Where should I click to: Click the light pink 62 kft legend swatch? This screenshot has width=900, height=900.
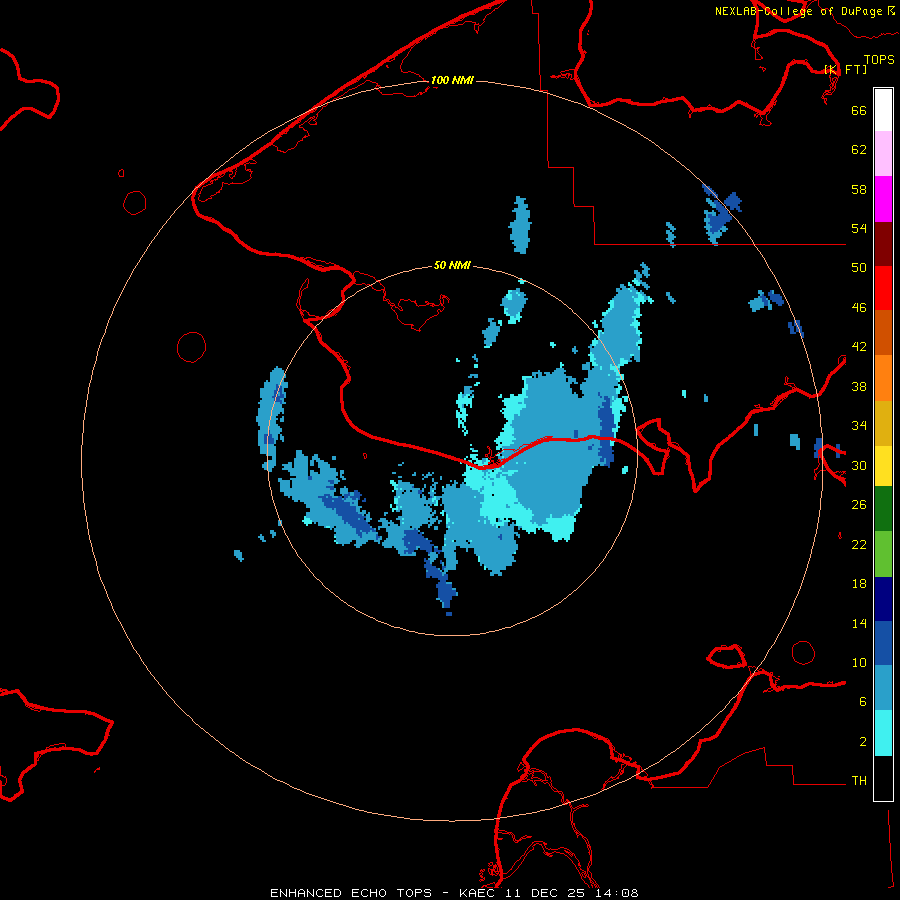pyautogui.click(x=883, y=154)
